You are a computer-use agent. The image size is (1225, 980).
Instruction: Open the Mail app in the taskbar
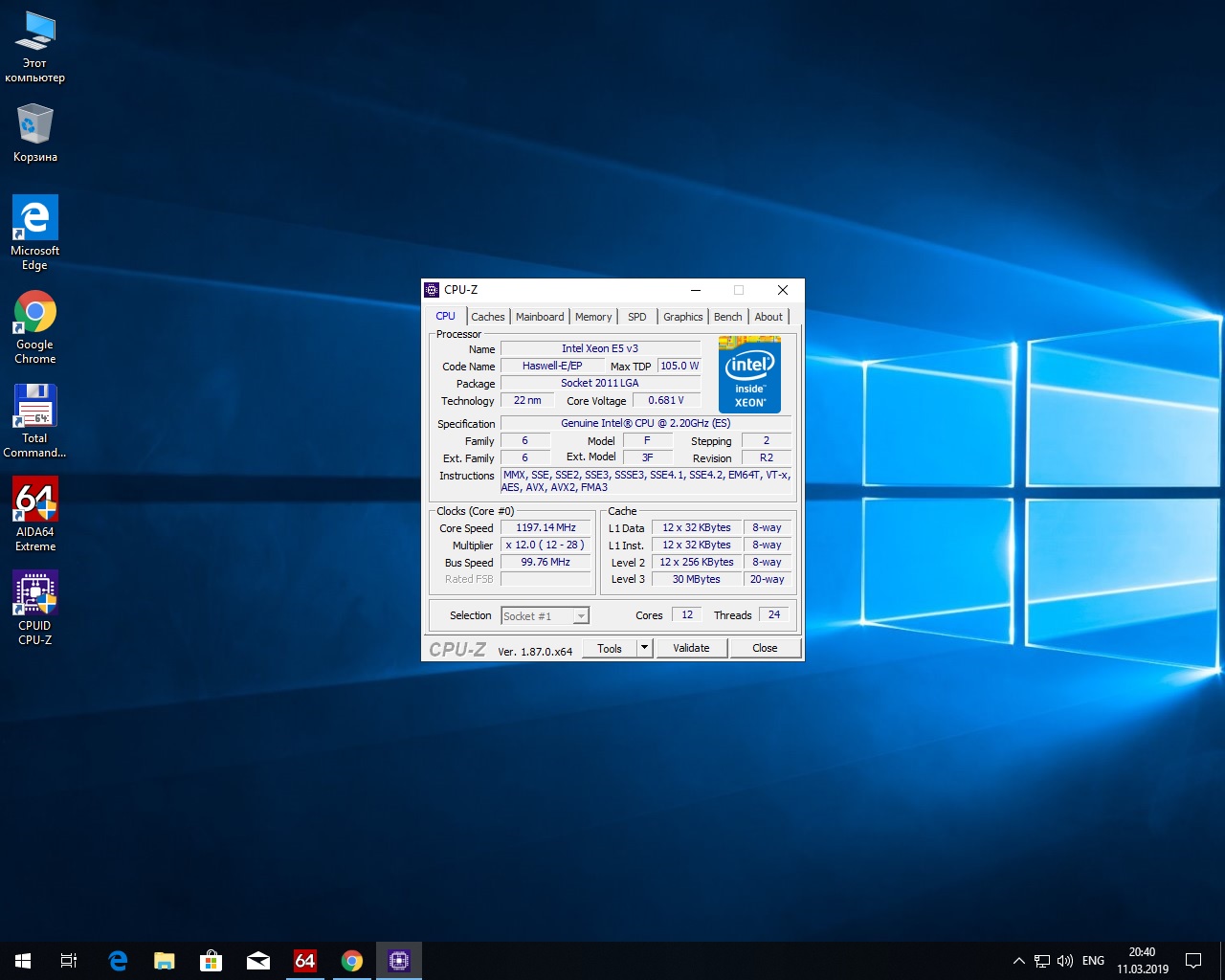[x=257, y=961]
